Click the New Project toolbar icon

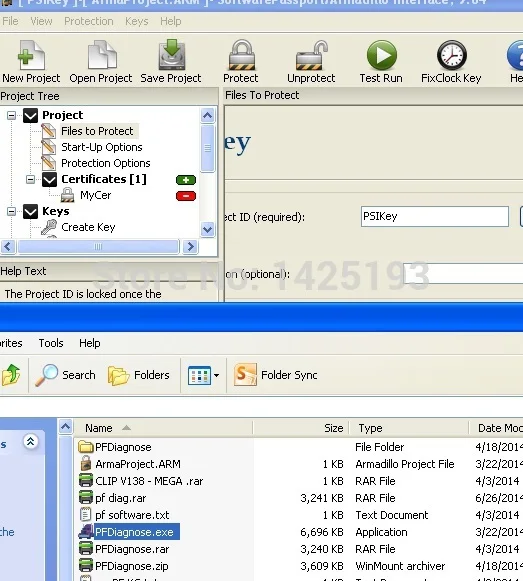31,55
